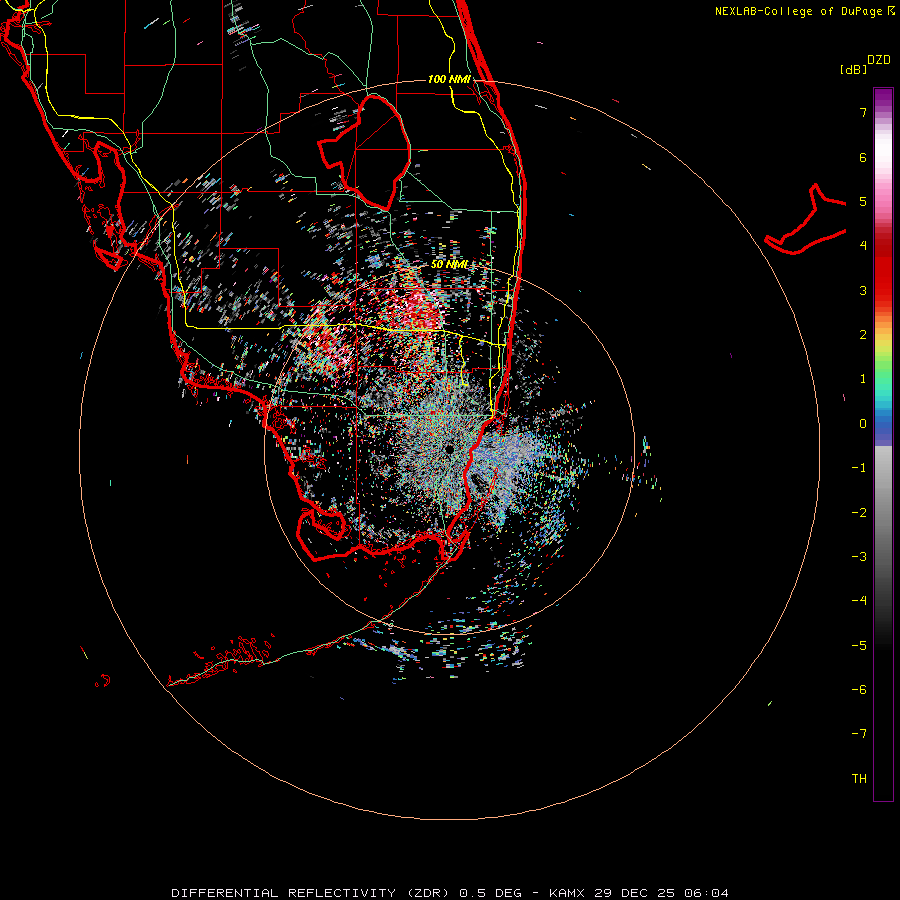Click the -2 dB tick label
Viewport: 900px width, 900px height.
(x=859, y=513)
